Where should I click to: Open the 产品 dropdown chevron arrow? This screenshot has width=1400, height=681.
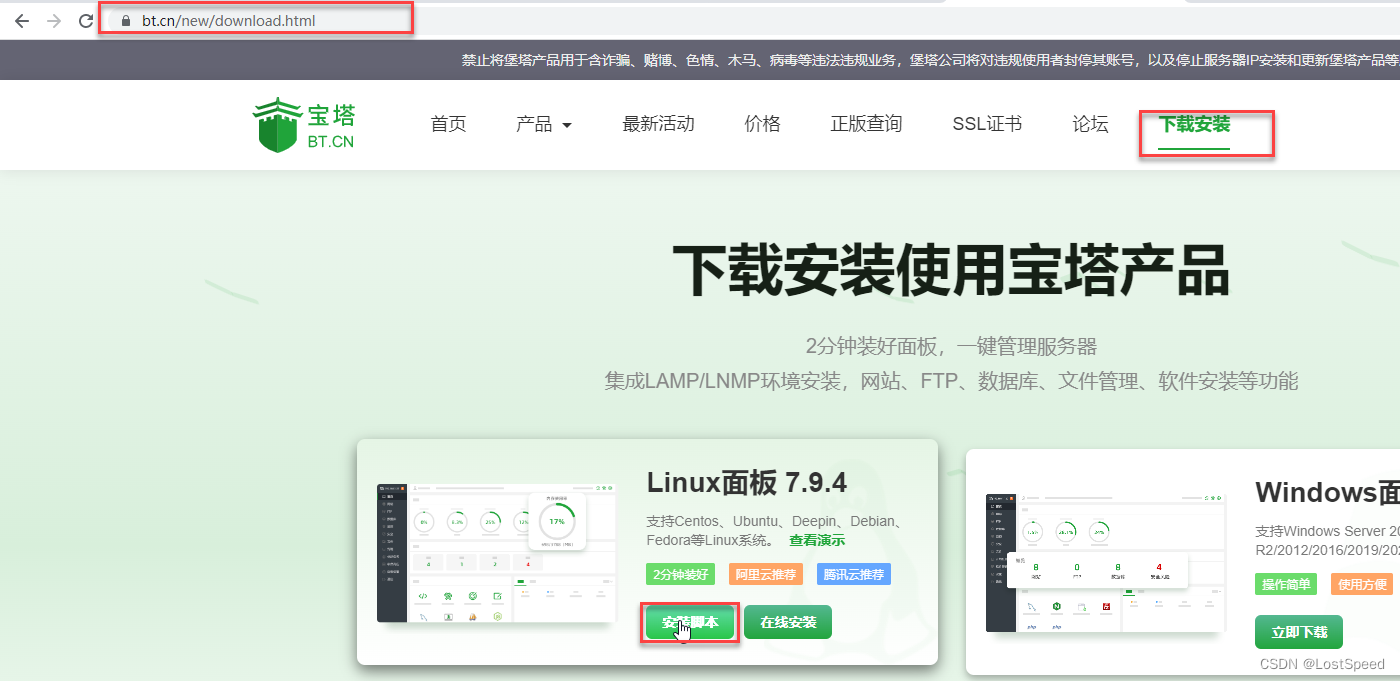pyautogui.click(x=567, y=124)
